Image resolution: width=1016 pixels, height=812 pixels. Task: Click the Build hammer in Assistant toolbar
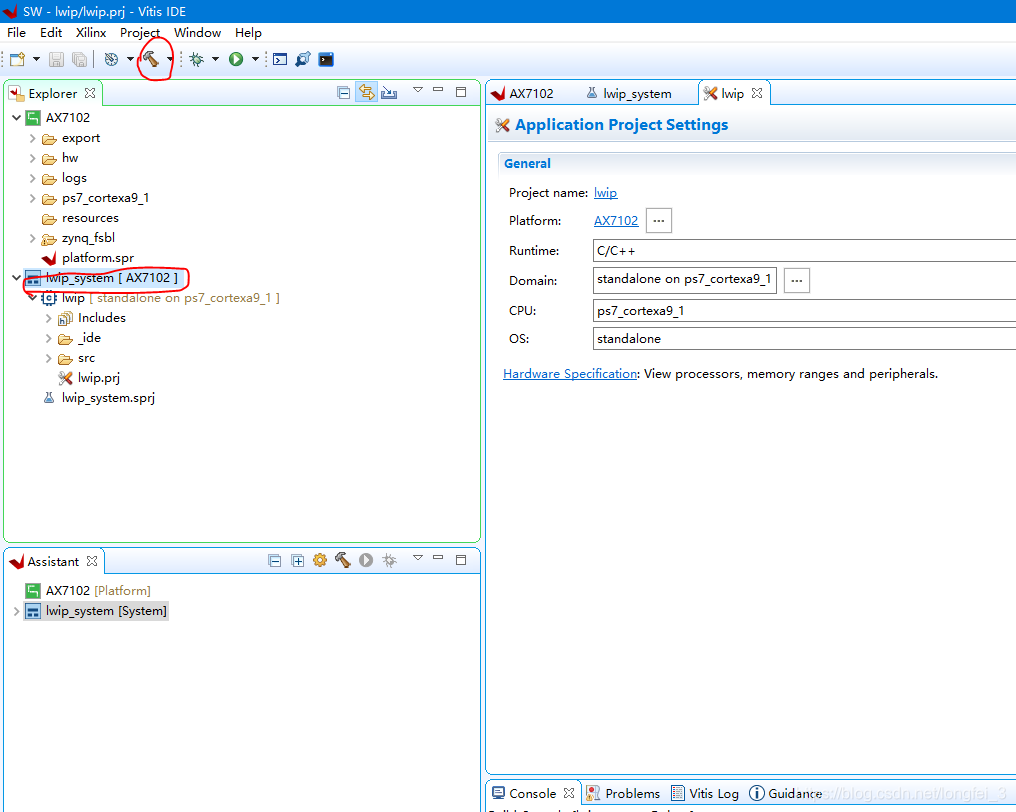click(343, 560)
